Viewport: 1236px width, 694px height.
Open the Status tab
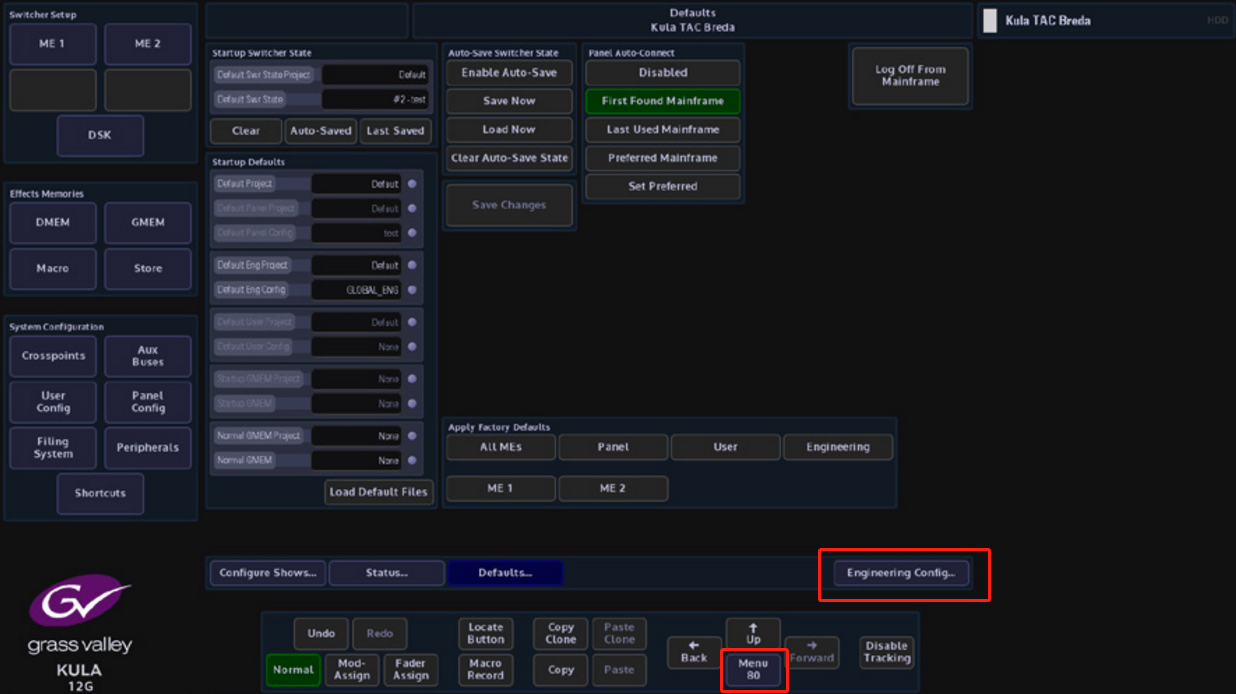(386, 573)
